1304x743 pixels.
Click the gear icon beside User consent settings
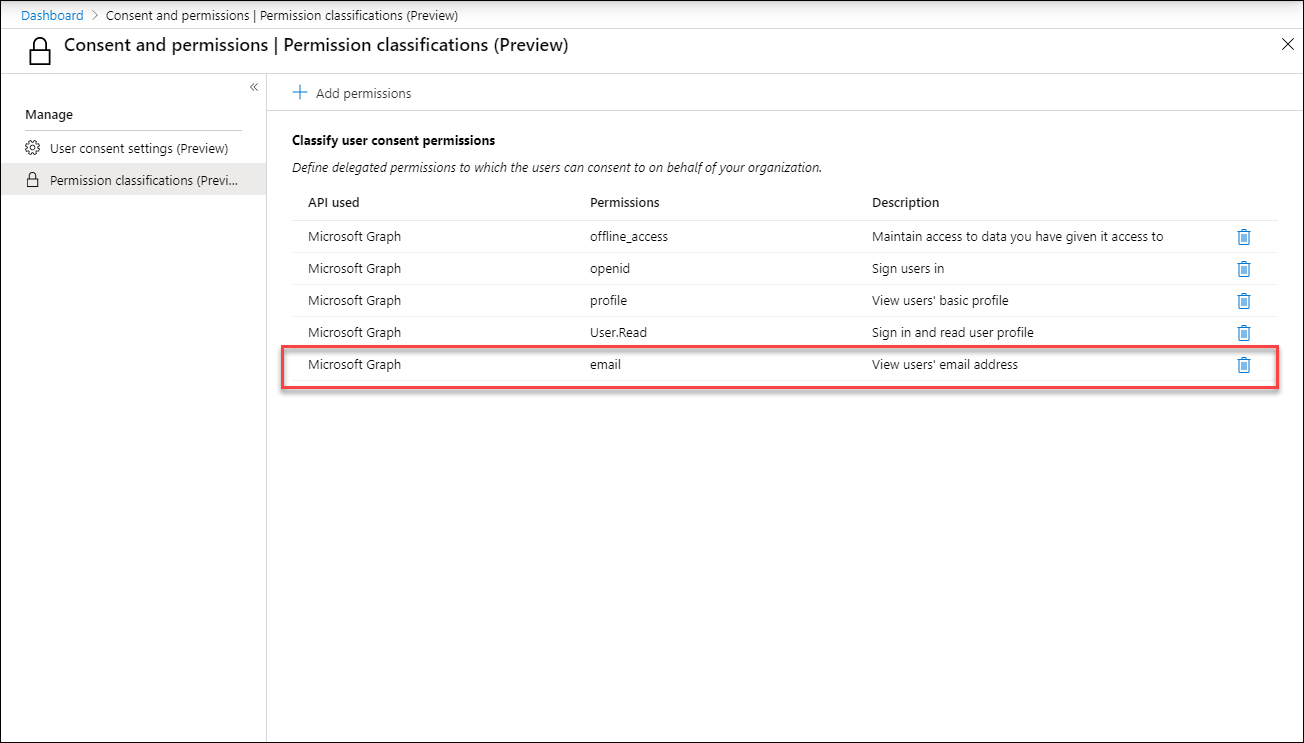[x=32, y=148]
